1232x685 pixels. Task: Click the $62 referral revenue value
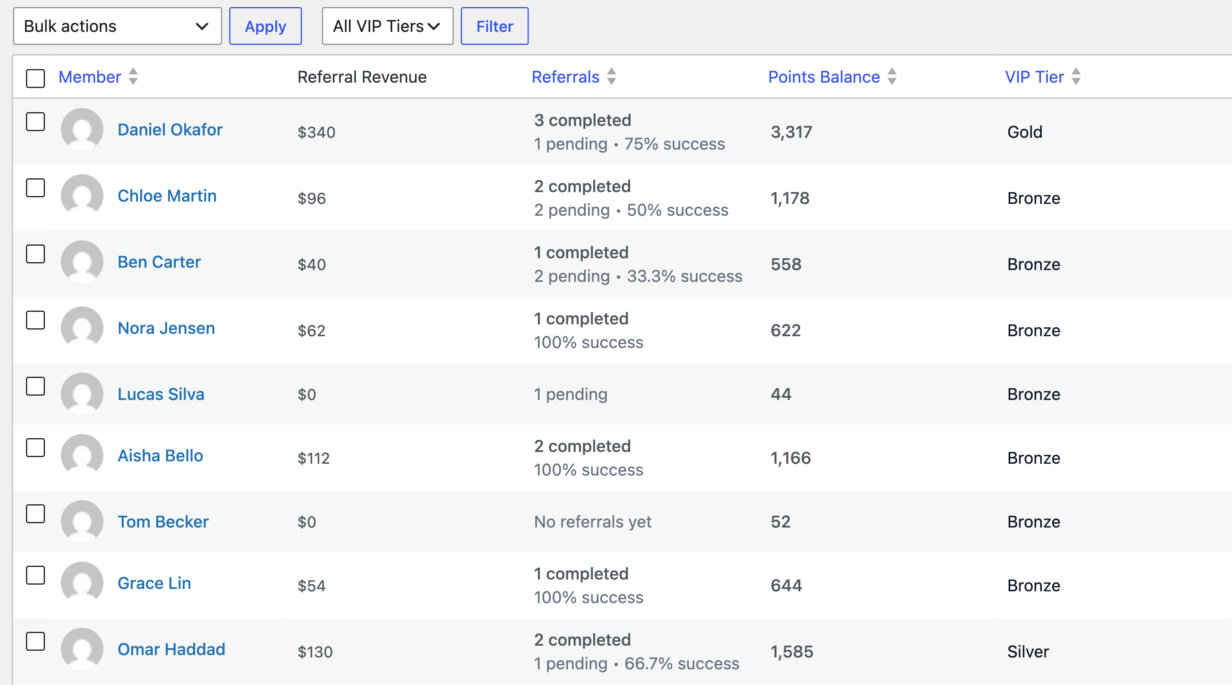point(311,330)
